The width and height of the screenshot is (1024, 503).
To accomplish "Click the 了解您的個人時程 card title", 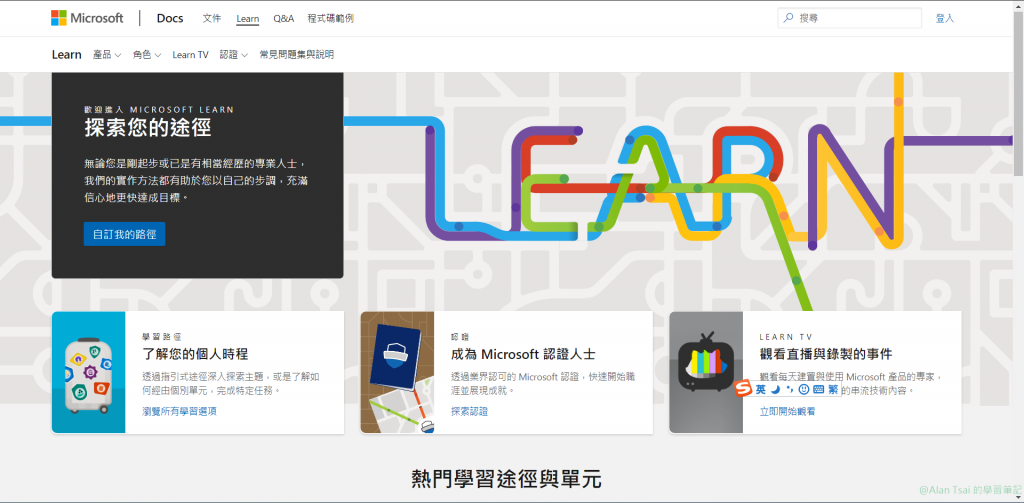I will click(x=195, y=355).
